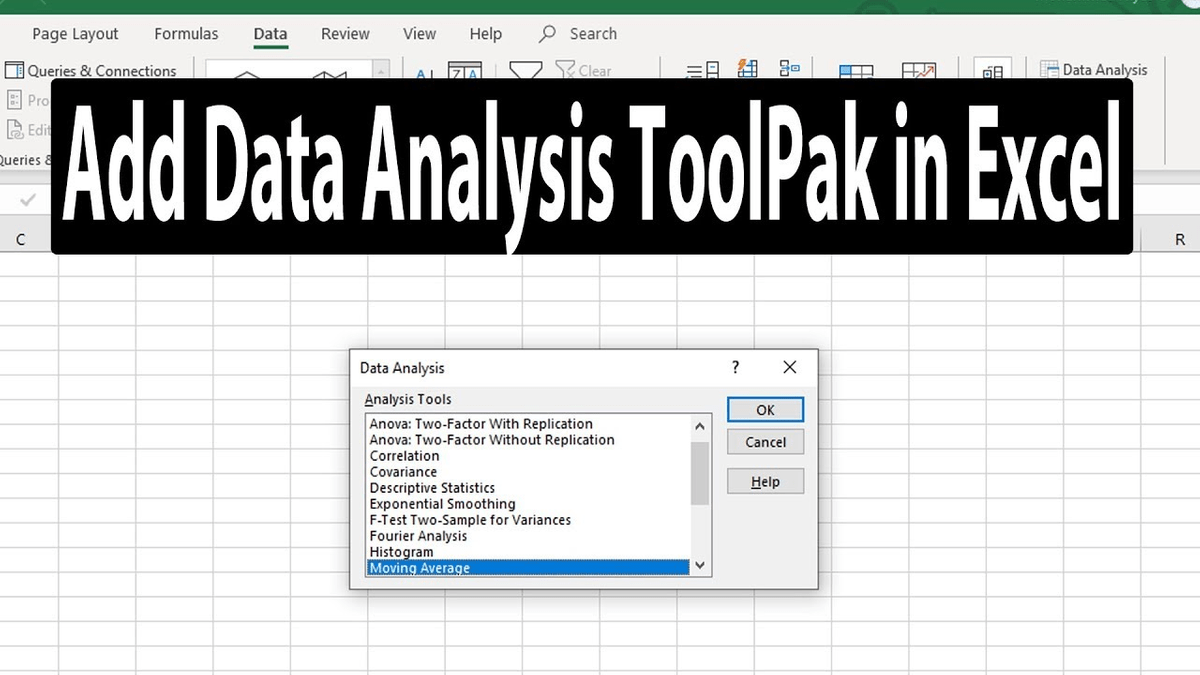Confirm with the OK button
The height and width of the screenshot is (675, 1200).
[x=764, y=409]
